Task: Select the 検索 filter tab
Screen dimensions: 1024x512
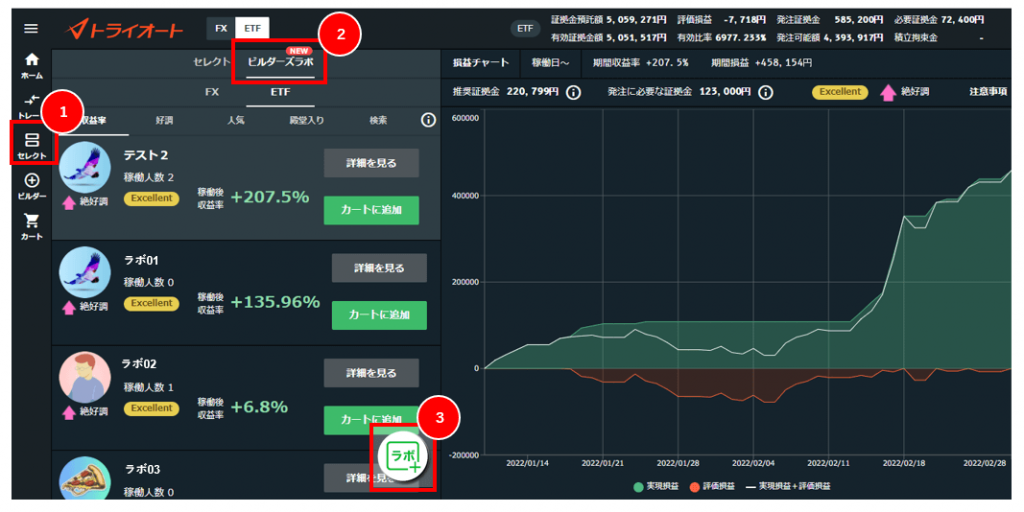Action: coord(378,121)
